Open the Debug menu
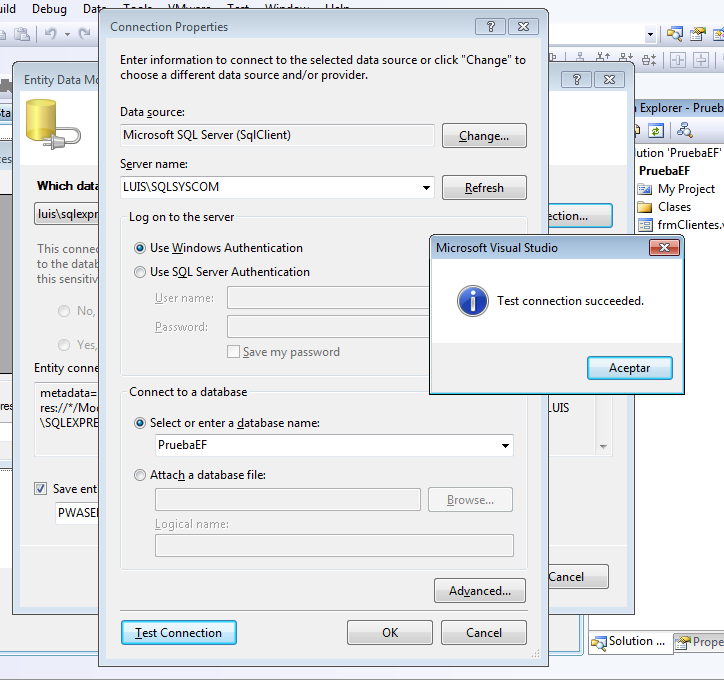724x680 pixels. point(49,9)
